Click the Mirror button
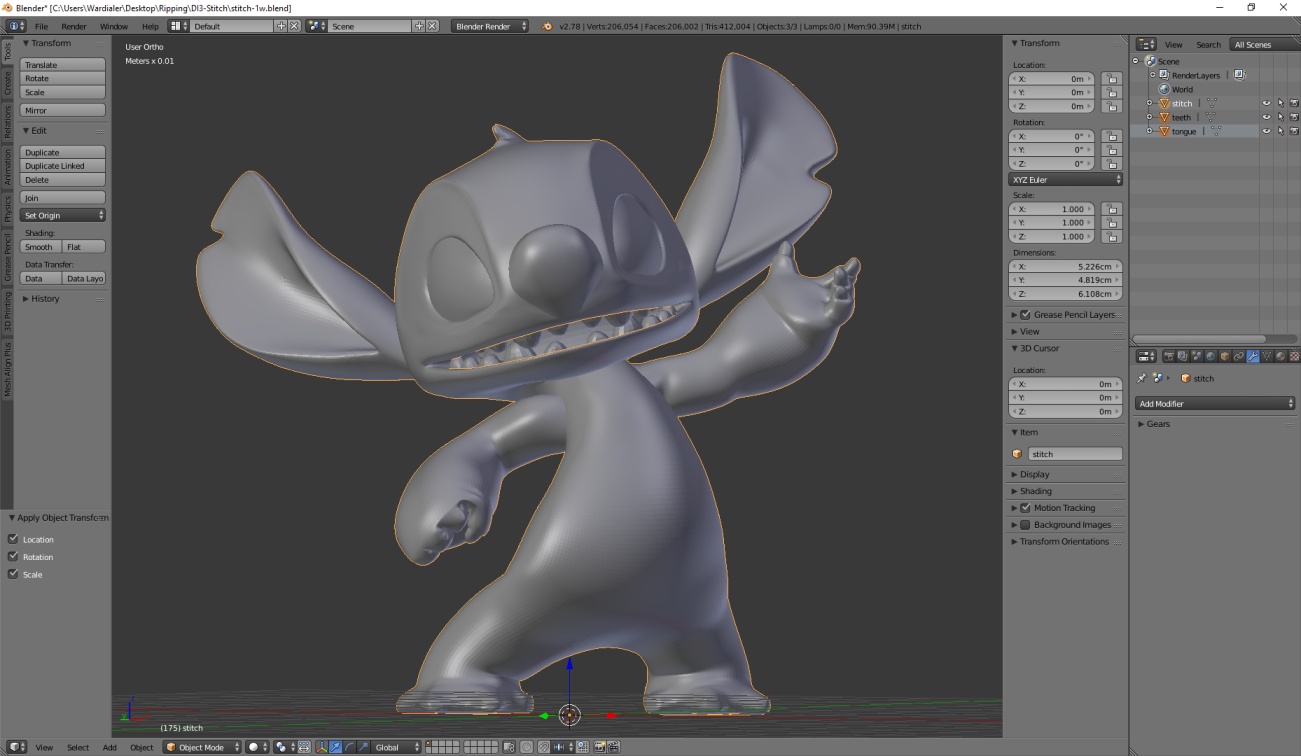This screenshot has width=1301, height=756. tap(63, 110)
